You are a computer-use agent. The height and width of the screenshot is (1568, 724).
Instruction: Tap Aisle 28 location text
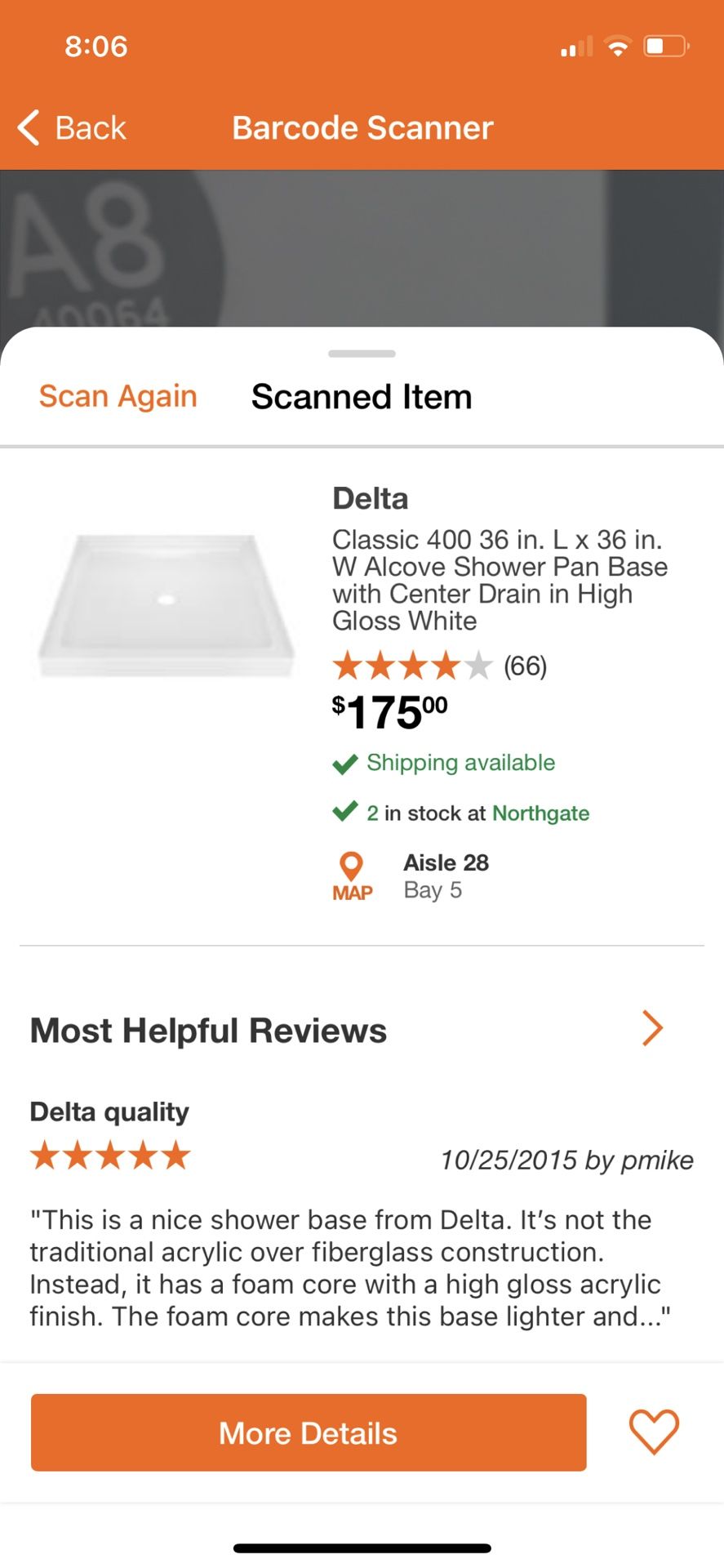[446, 862]
